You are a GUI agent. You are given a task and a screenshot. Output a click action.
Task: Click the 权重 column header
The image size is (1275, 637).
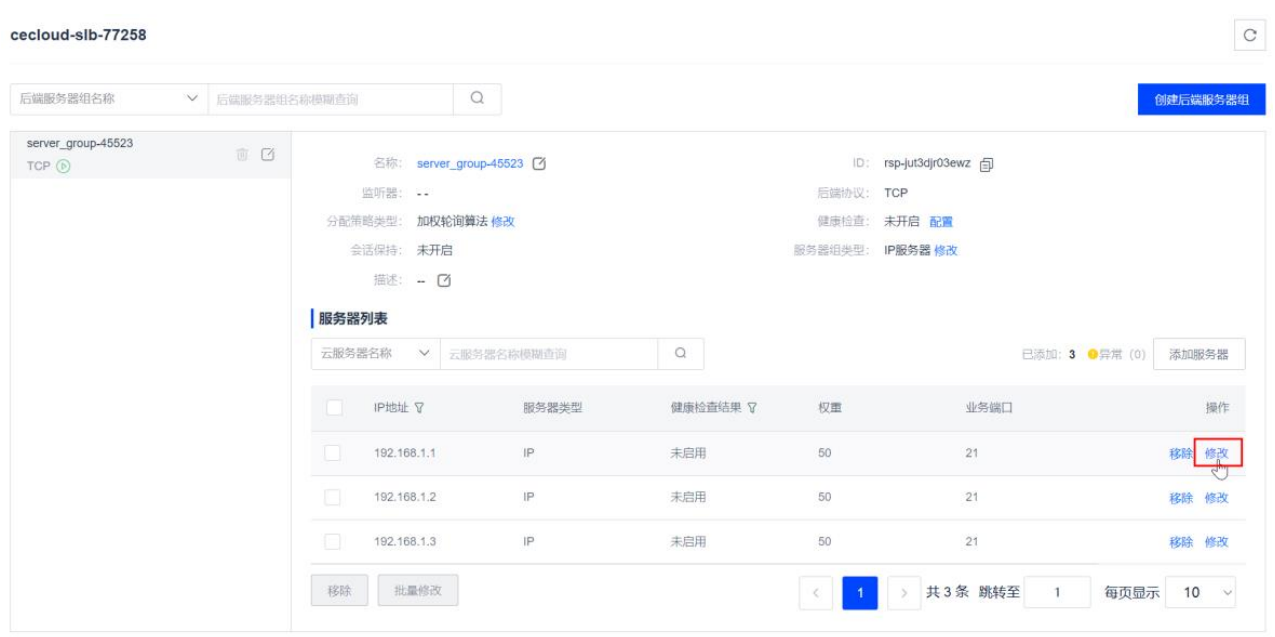pyautogui.click(x=830, y=408)
